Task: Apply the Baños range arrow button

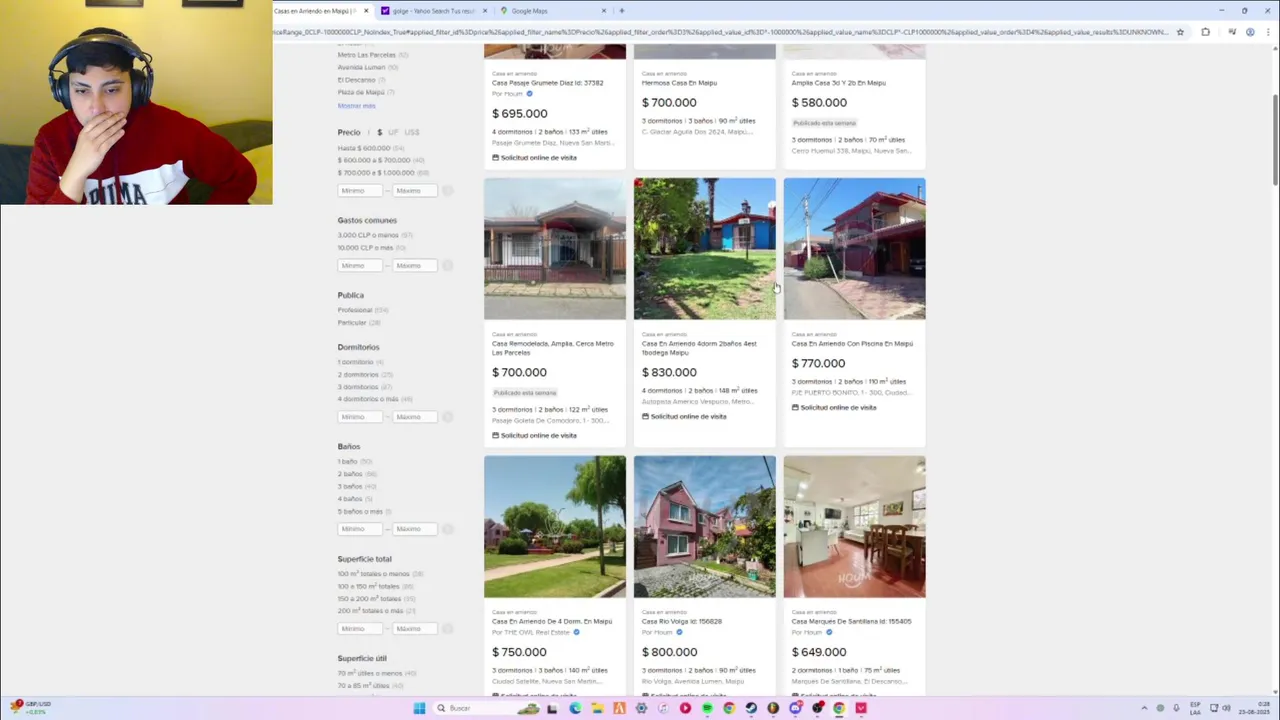Action: [x=448, y=528]
